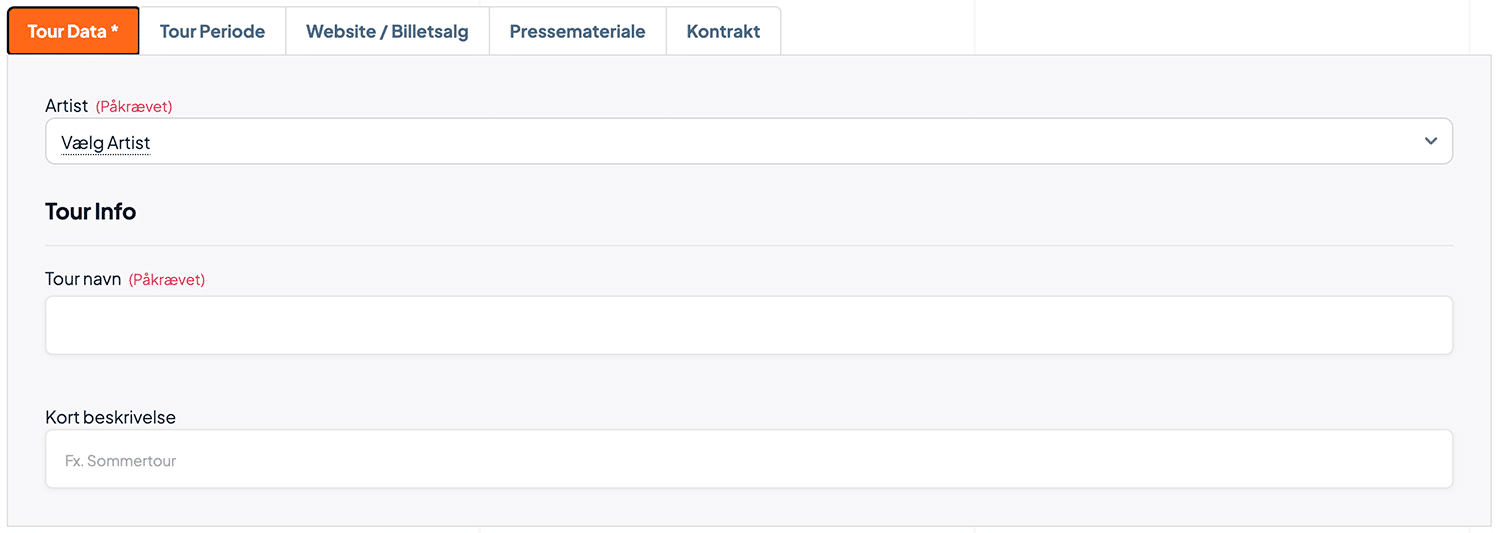This screenshot has width=1500, height=533.
Task: Go to the Pressemateriale tab
Action: (577, 31)
